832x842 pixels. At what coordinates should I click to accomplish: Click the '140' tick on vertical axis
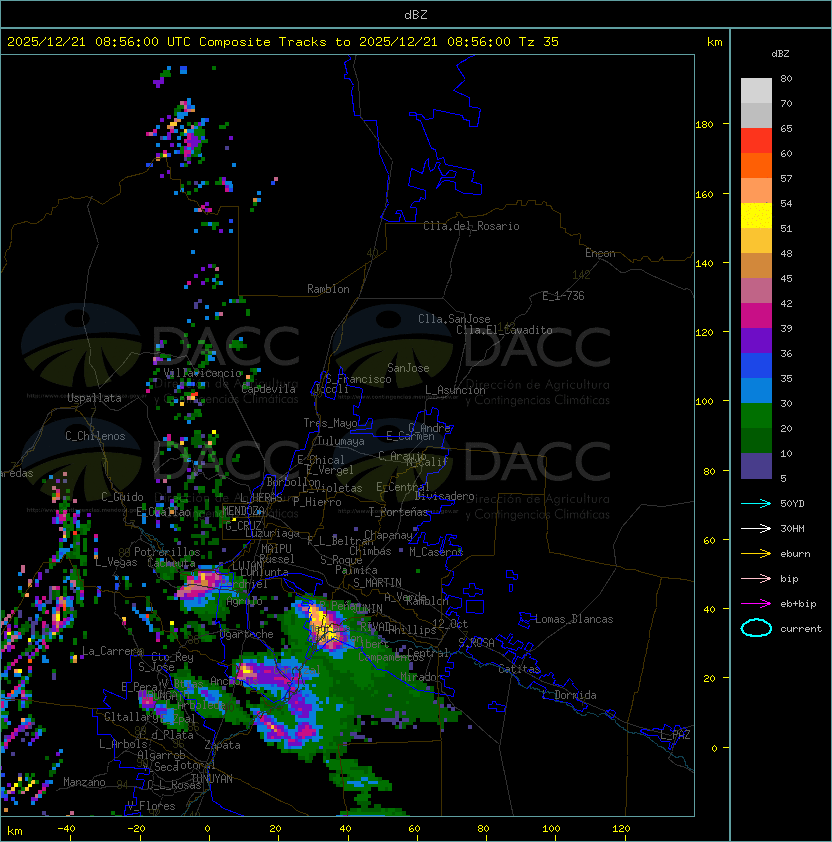click(x=704, y=263)
